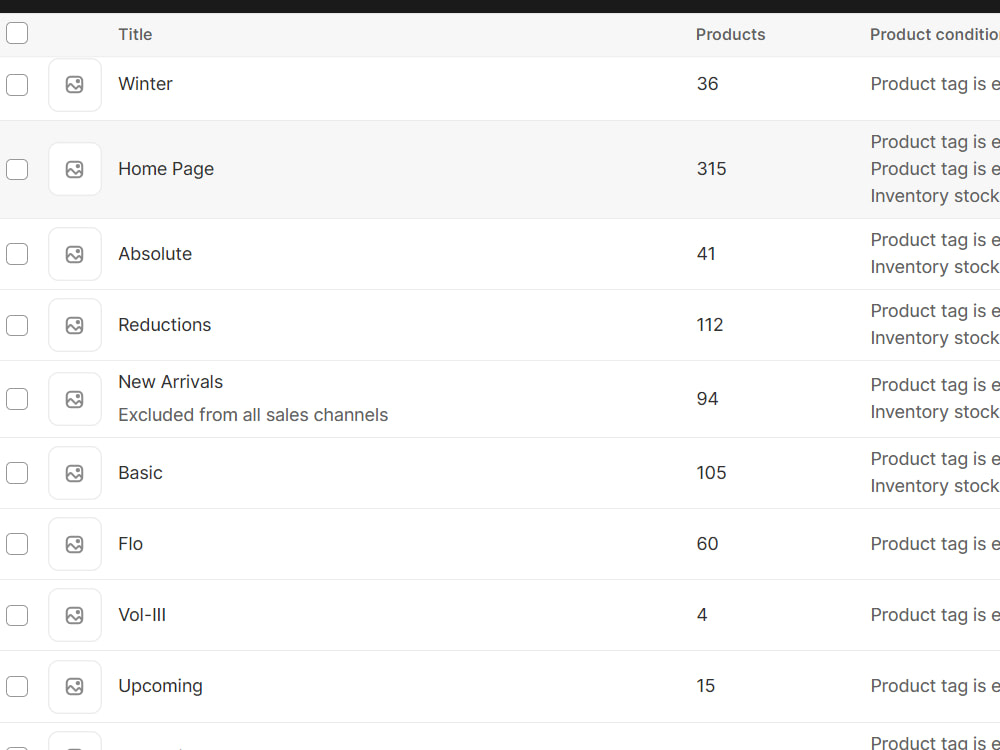Image resolution: width=1000 pixels, height=750 pixels.
Task: Click Flo's Product tag condition text
Action: click(935, 543)
